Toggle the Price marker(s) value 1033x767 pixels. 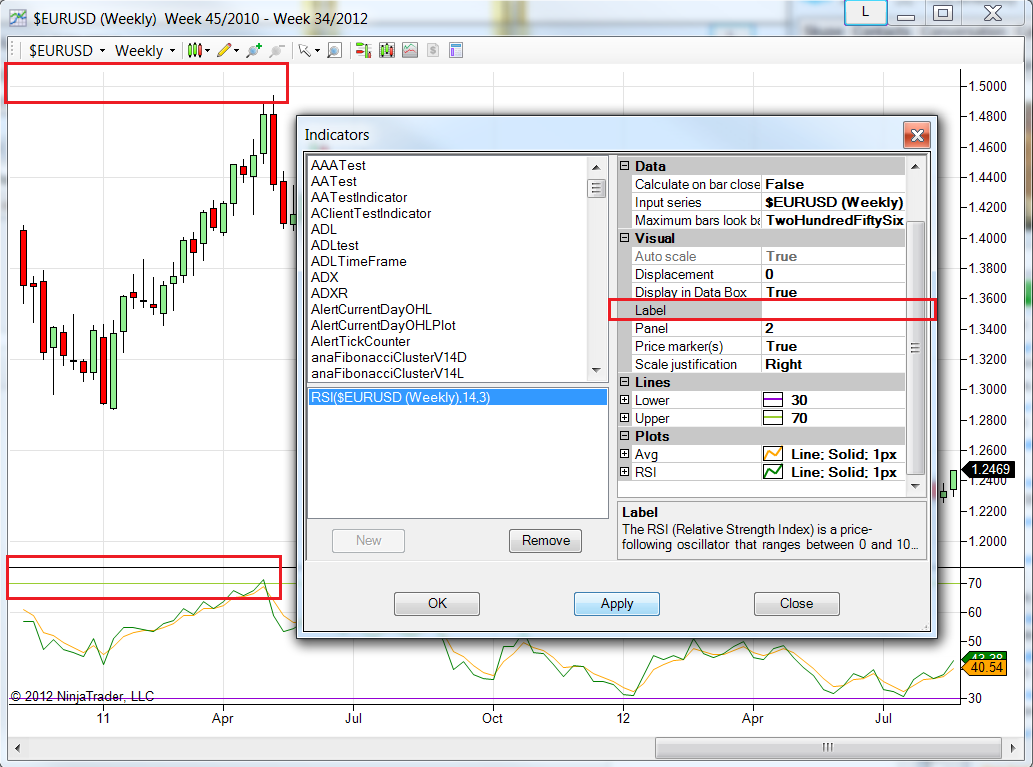point(833,346)
